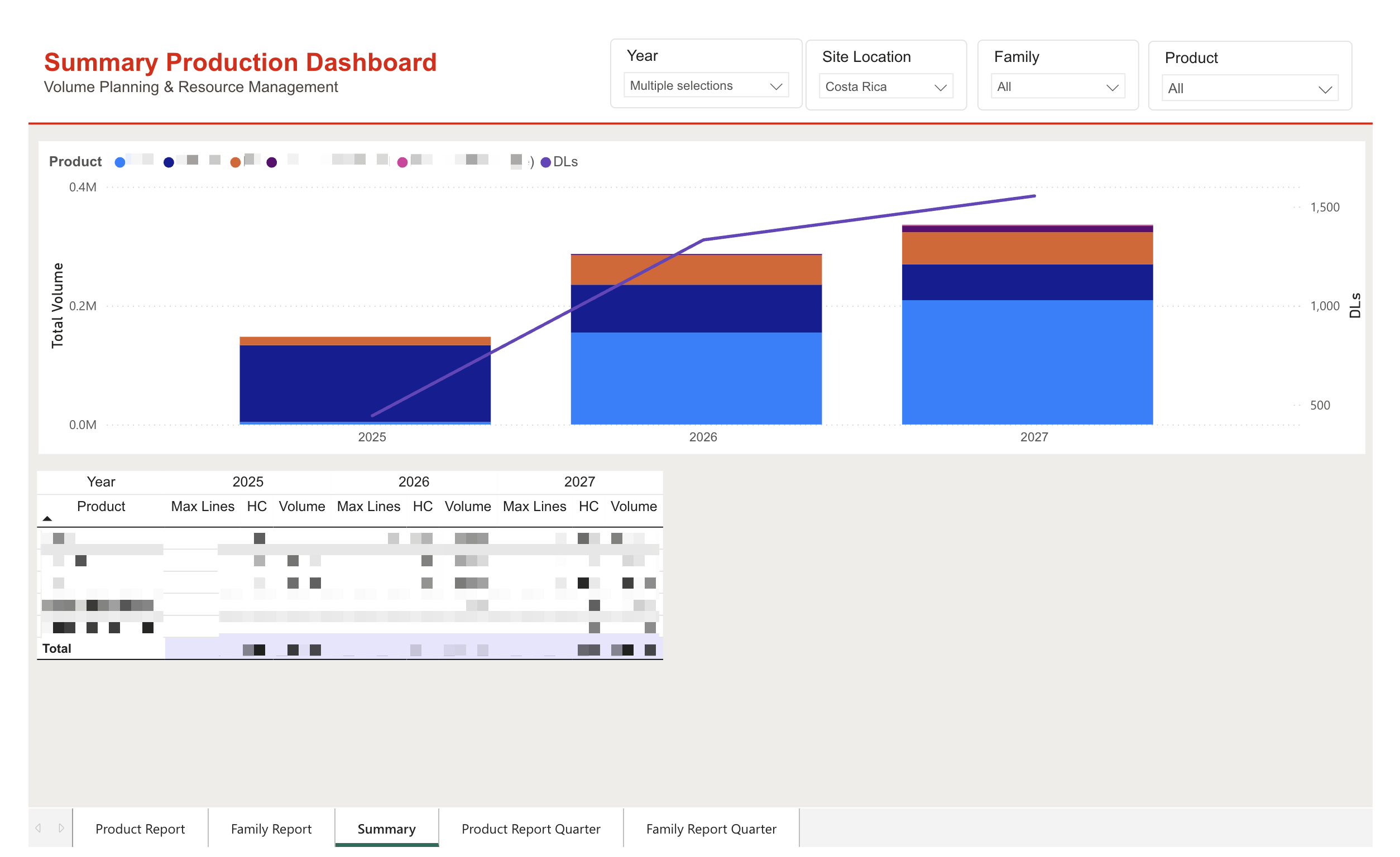
Task: Click the dark purple legend dot
Action: (x=272, y=162)
